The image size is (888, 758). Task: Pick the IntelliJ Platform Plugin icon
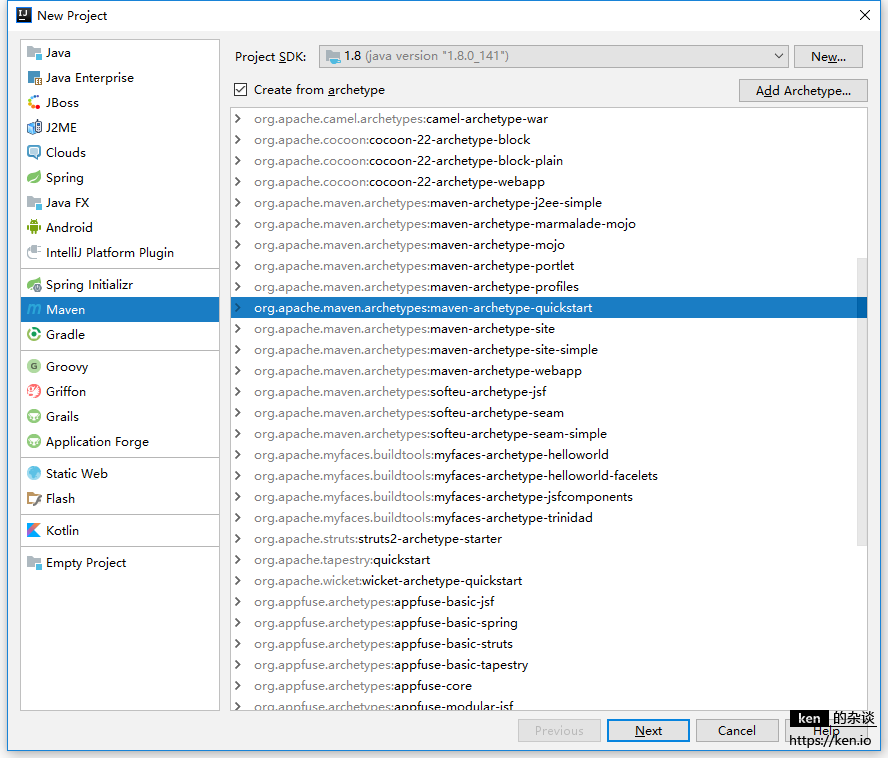[x=34, y=252]
